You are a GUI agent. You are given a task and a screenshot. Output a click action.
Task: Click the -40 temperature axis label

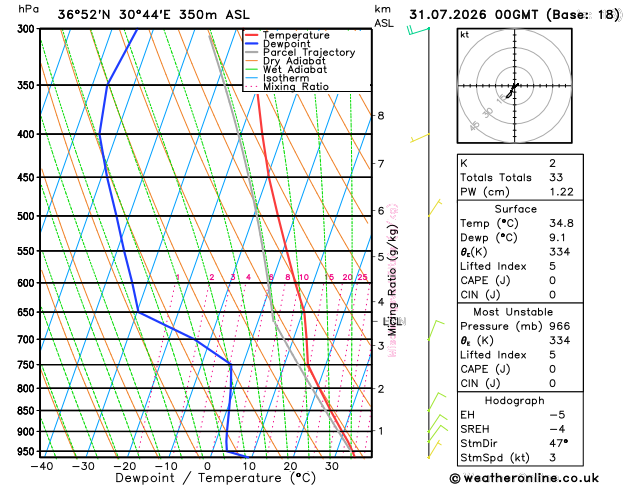(x=42, y=466)
